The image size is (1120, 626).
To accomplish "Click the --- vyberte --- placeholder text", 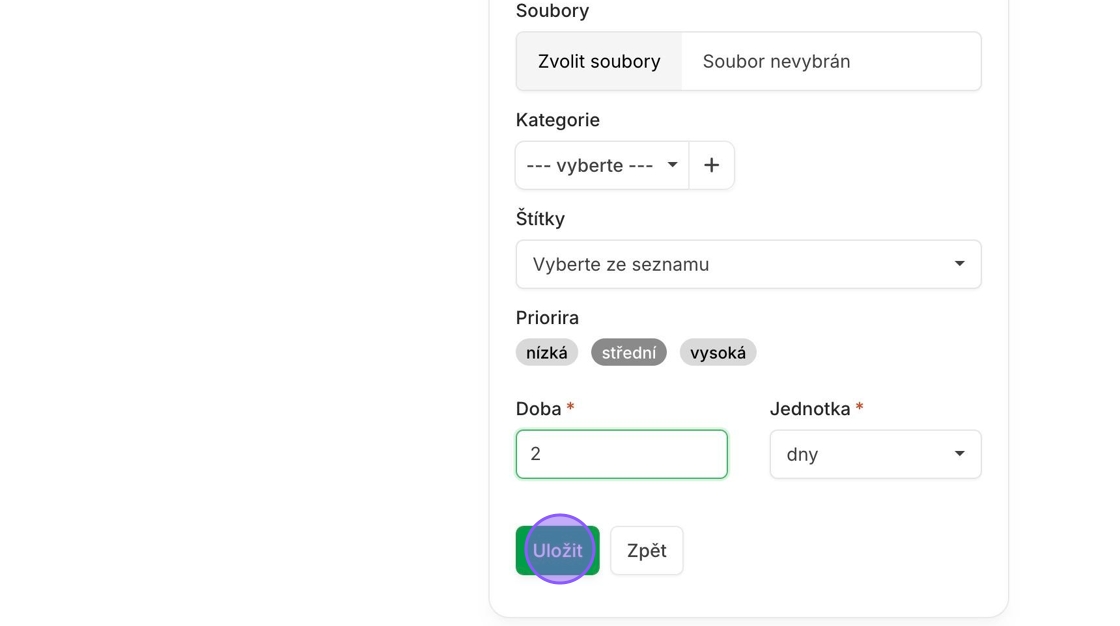I will 589,166.
